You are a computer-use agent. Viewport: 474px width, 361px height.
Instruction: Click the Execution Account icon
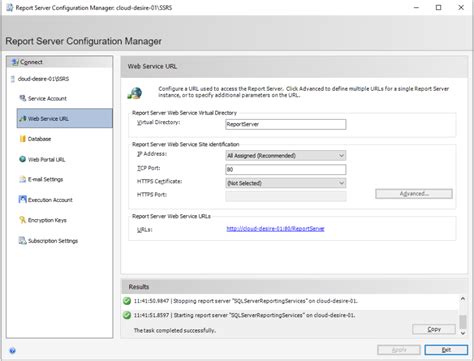(22, 199)
